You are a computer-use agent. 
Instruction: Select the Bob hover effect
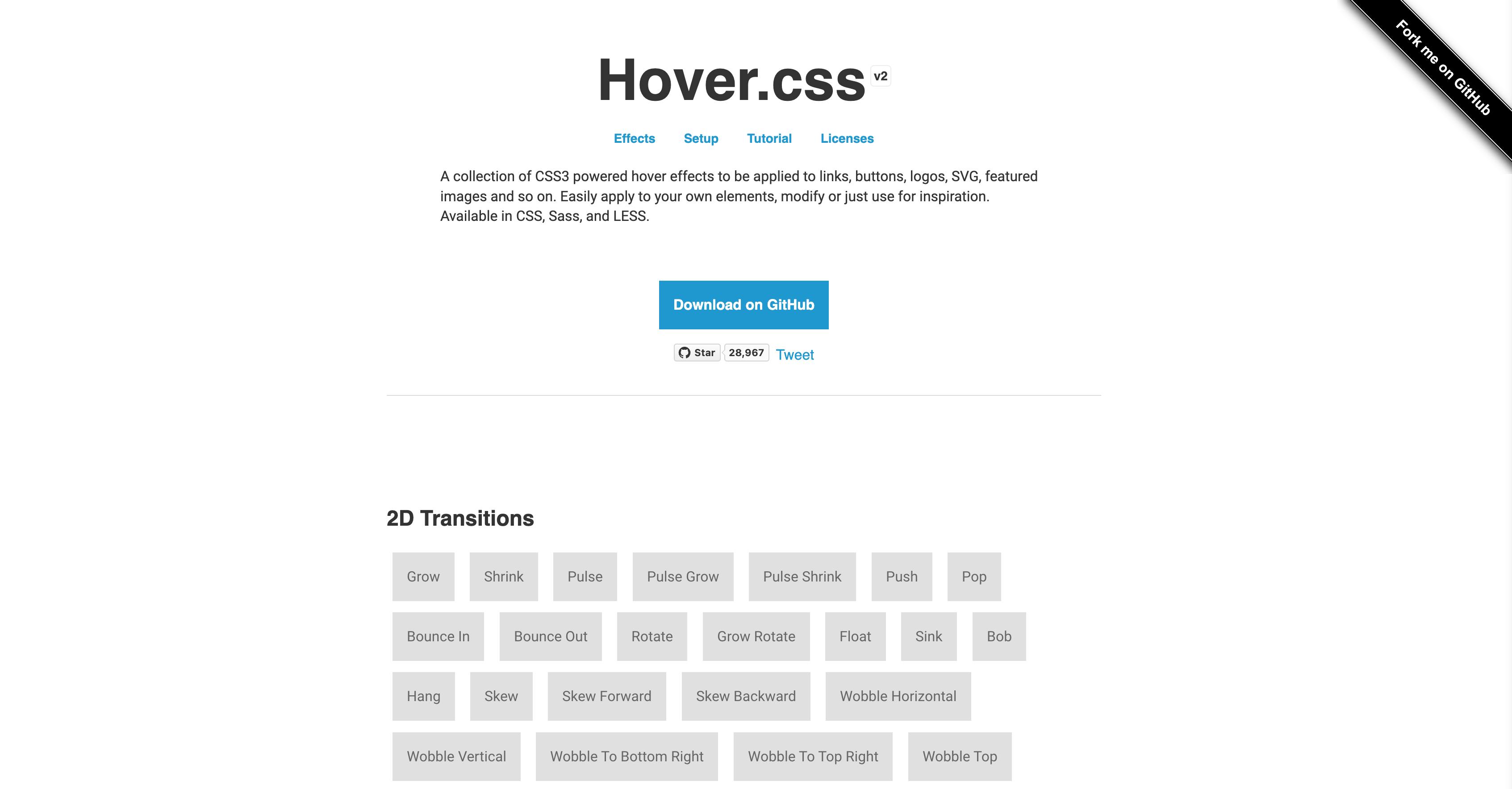pyautogui.click(x=1000, y=636)
